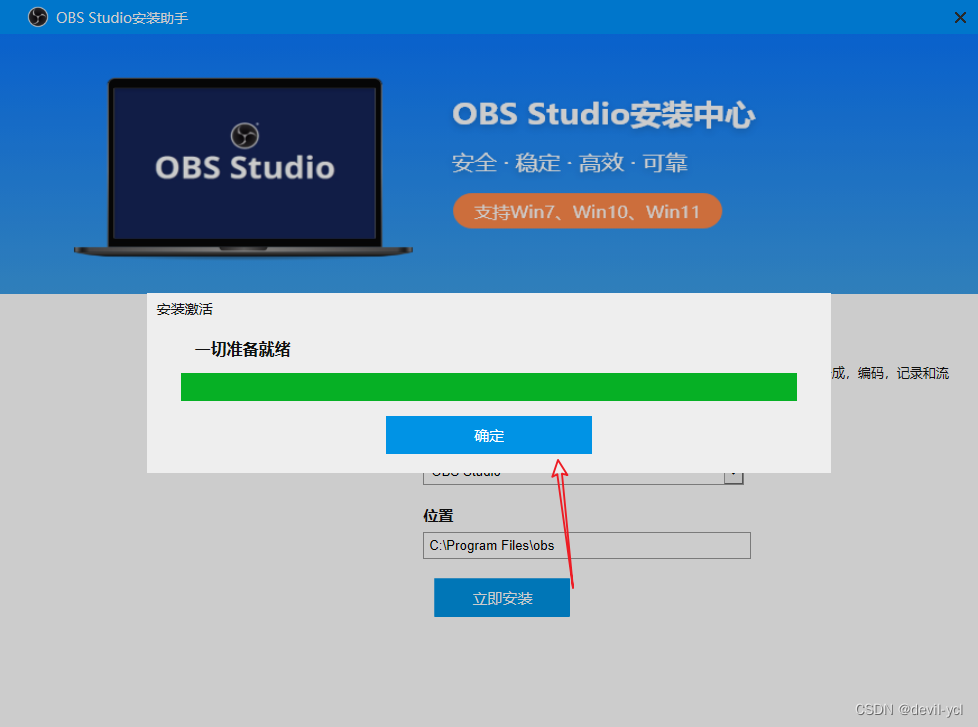
Task: Confirm with the 确定 button
Action: pyautogui.click(x=488, y=435)
